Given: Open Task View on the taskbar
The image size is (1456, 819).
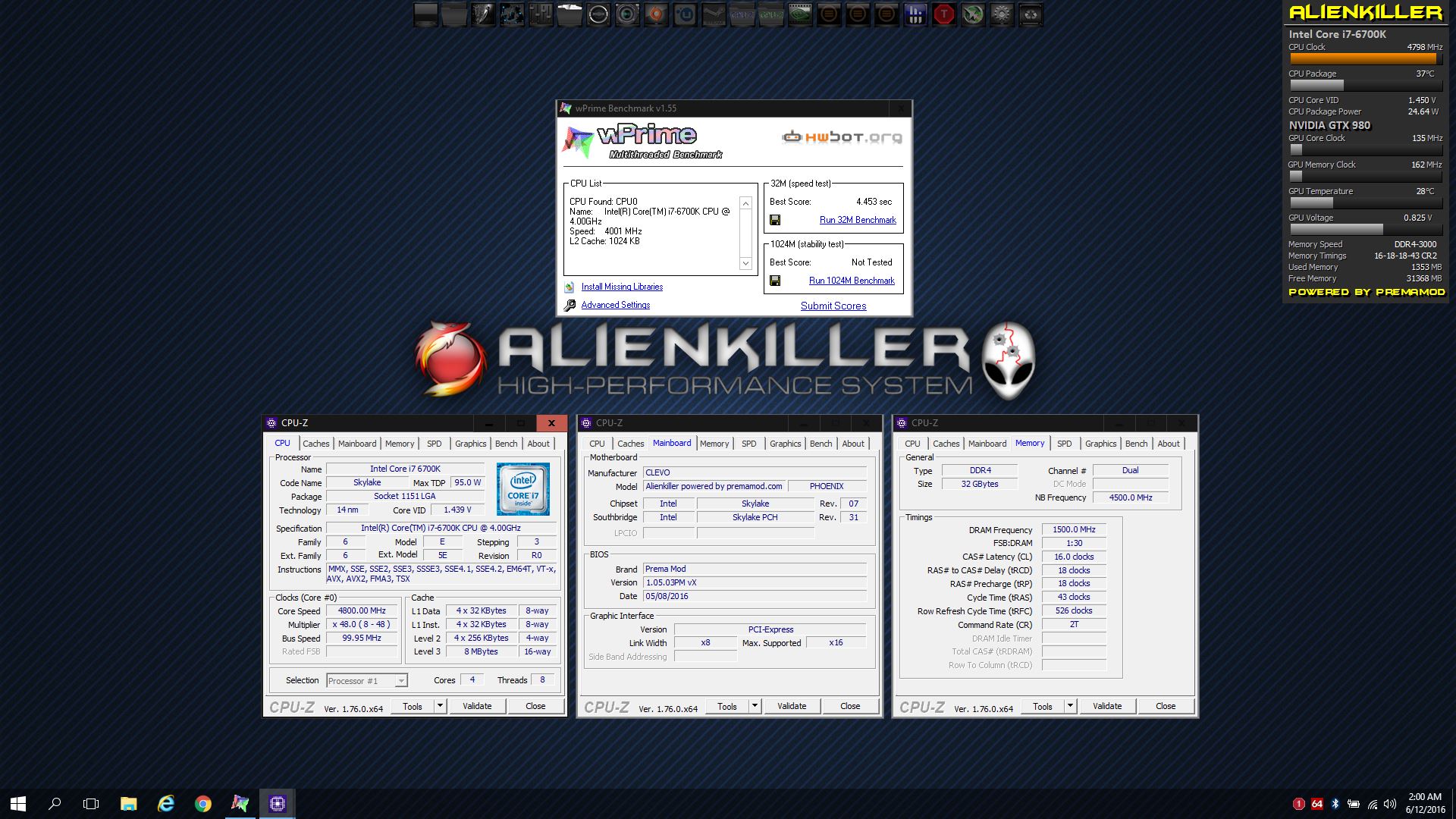Looking at the screenshot, I should point(91,804).
